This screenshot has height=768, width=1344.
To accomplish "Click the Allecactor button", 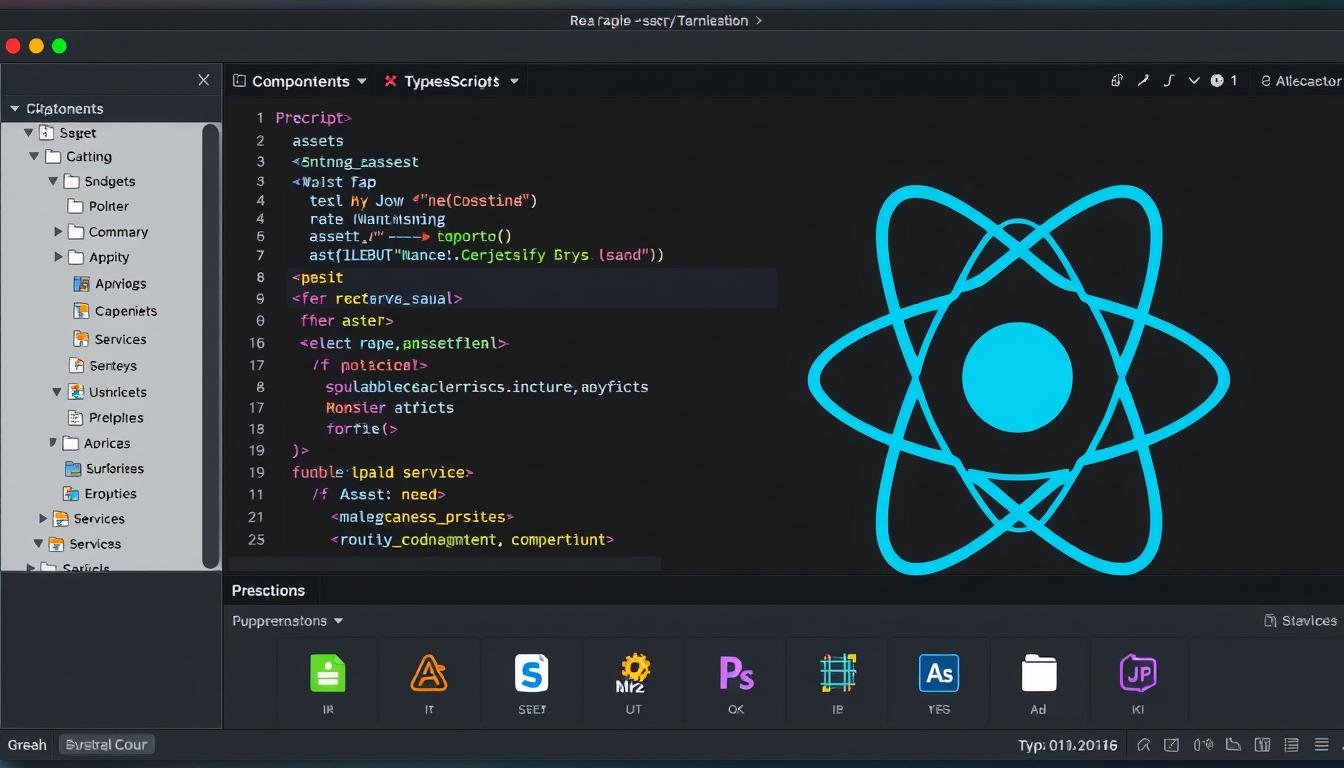I will [1300, 81].
